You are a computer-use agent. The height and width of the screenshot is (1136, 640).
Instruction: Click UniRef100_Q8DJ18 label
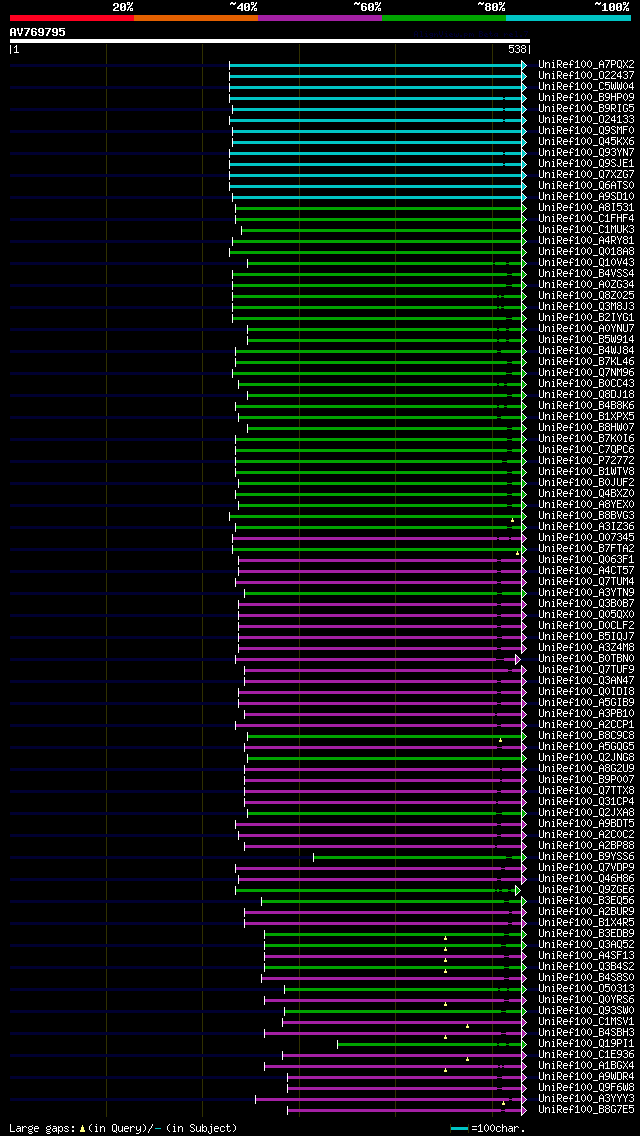tap(586, 395)
